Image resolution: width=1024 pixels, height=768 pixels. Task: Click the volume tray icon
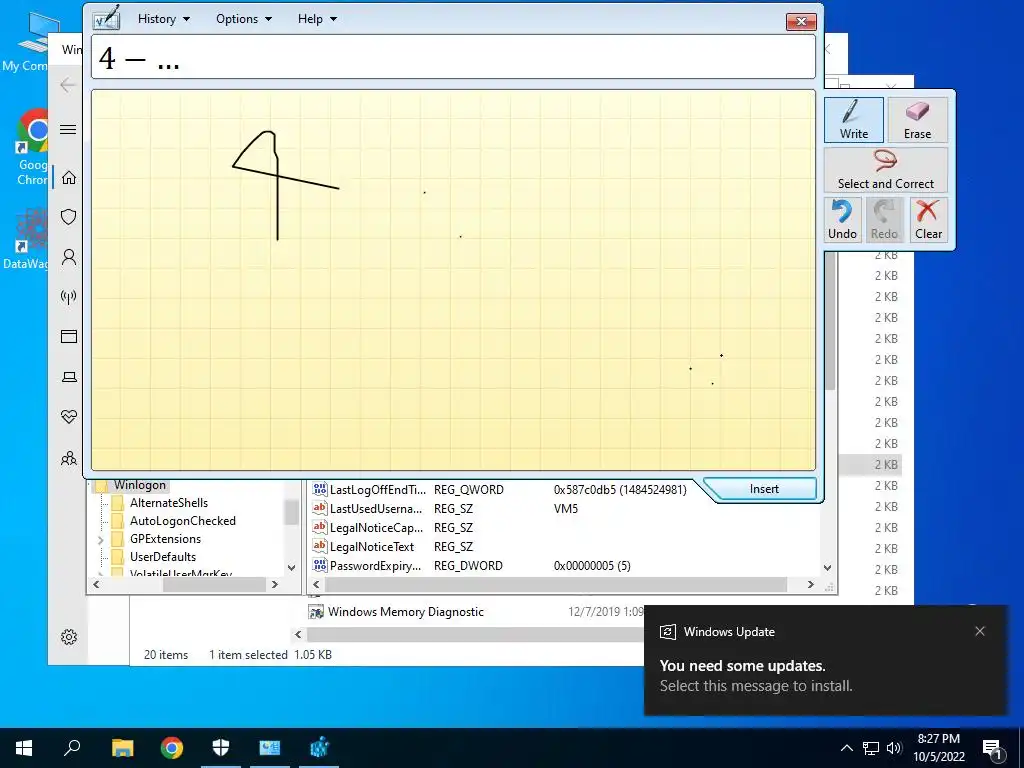[x=894, y=748]
